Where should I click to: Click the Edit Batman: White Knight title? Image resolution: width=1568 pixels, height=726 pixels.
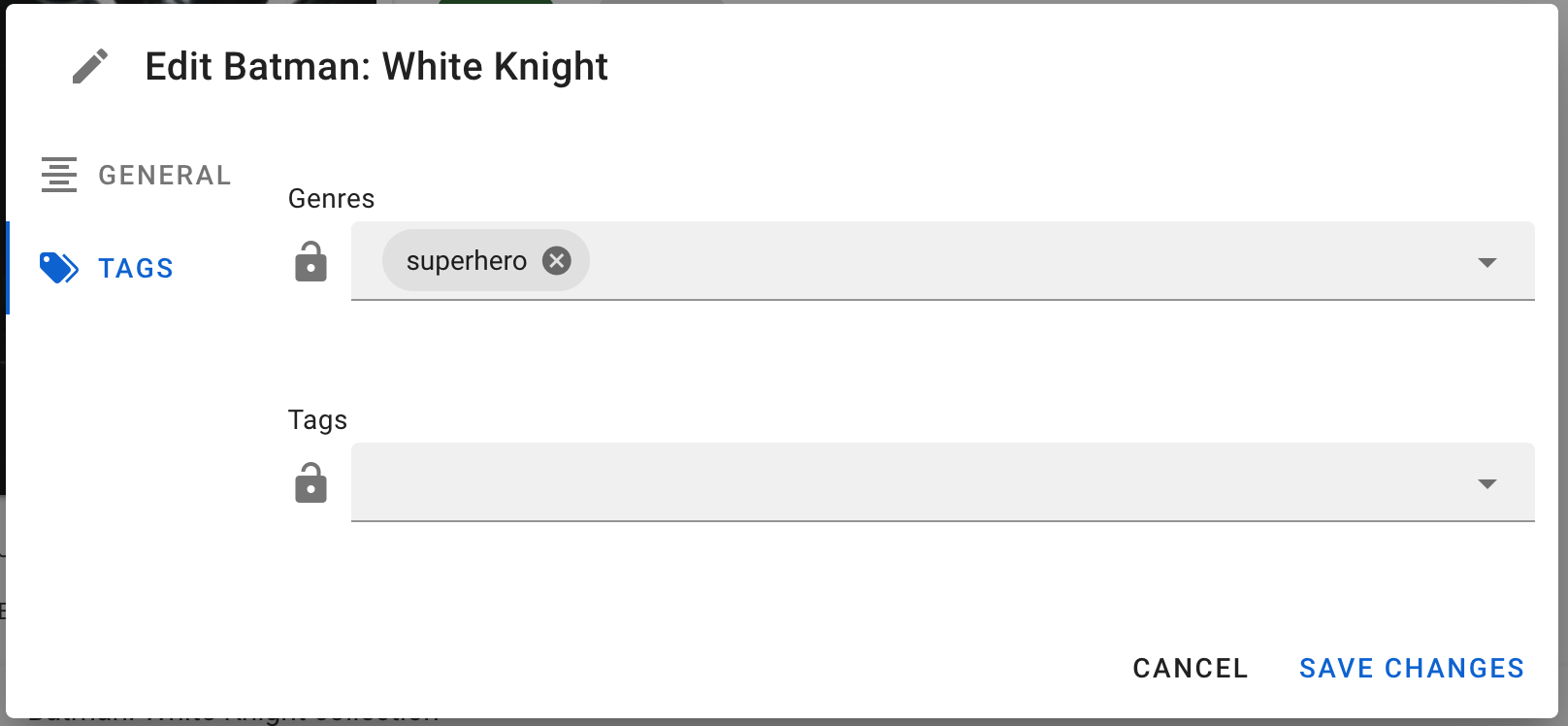(376, 67)
